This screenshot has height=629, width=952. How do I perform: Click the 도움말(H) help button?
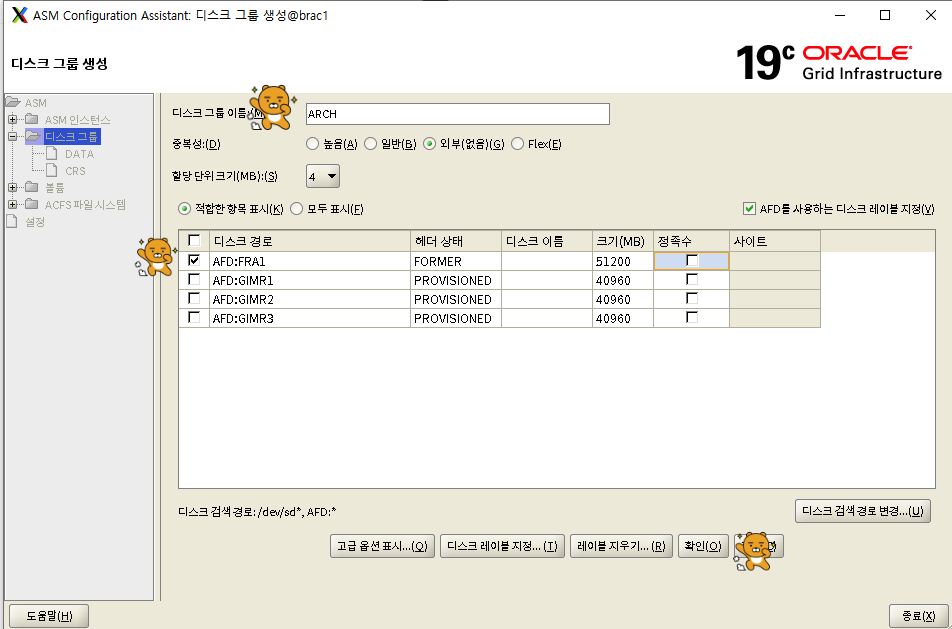49,616
